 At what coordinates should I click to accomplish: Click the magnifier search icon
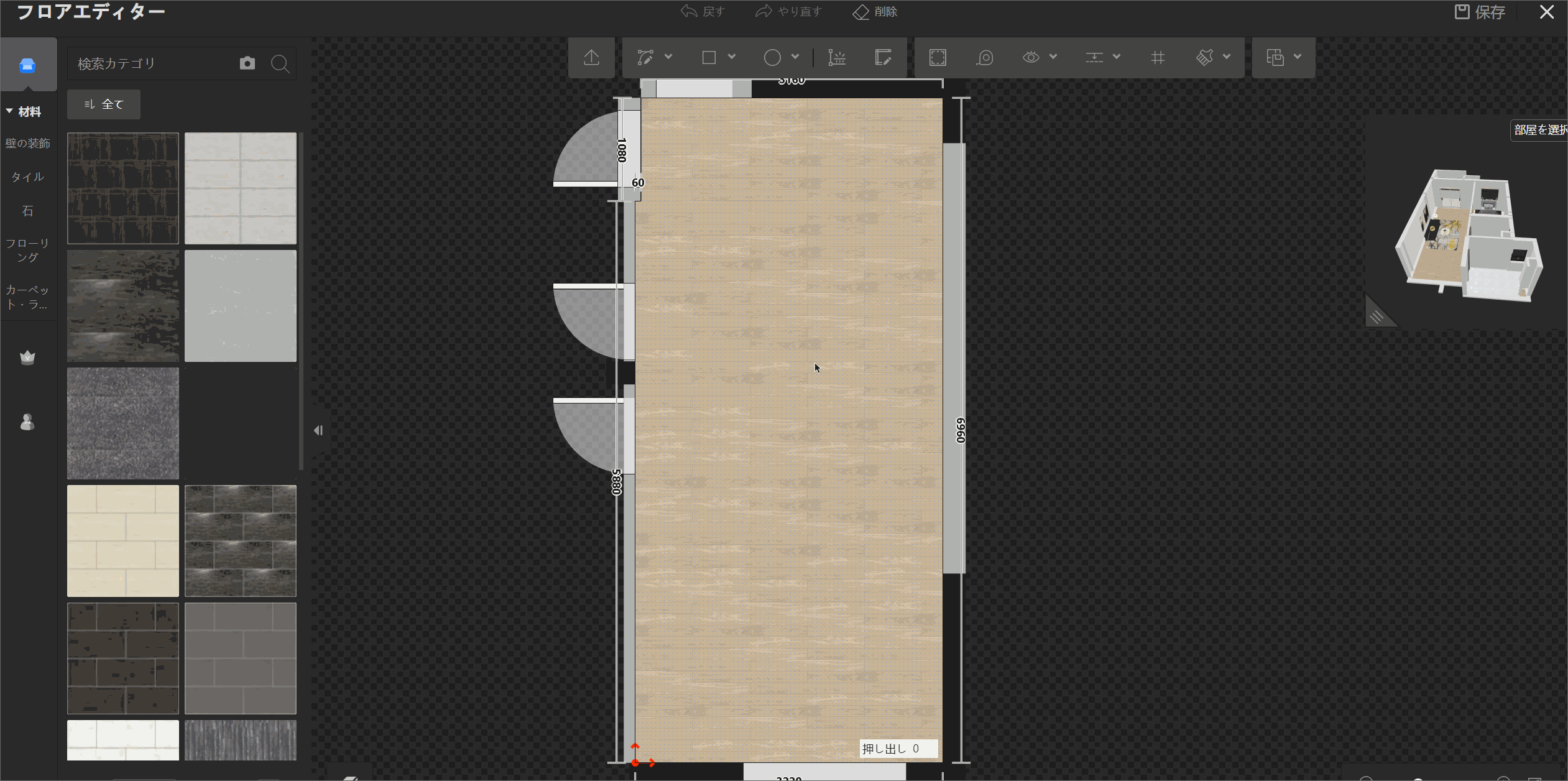(280, 63)
